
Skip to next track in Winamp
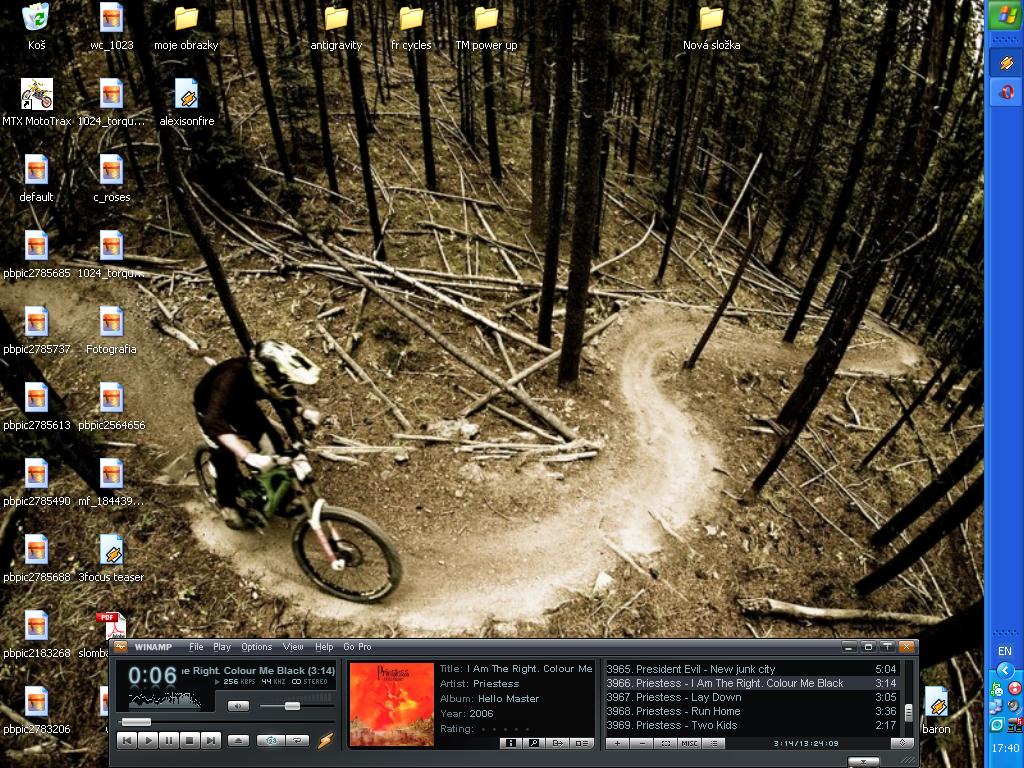pyautogui.click(x=211, y=741)
